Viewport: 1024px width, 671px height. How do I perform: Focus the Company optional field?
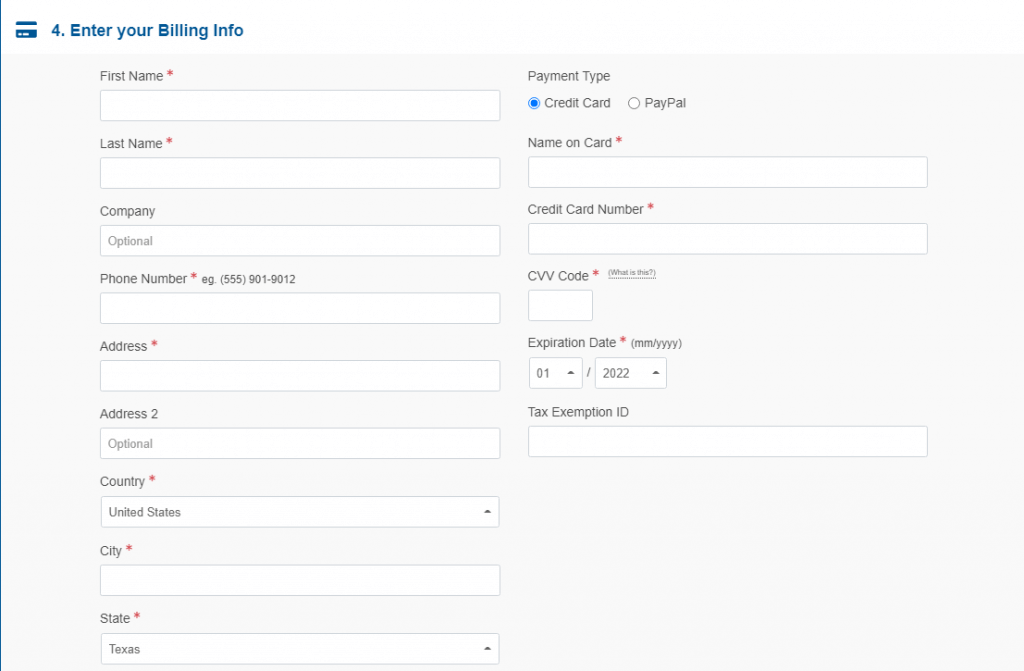(300, 241)
